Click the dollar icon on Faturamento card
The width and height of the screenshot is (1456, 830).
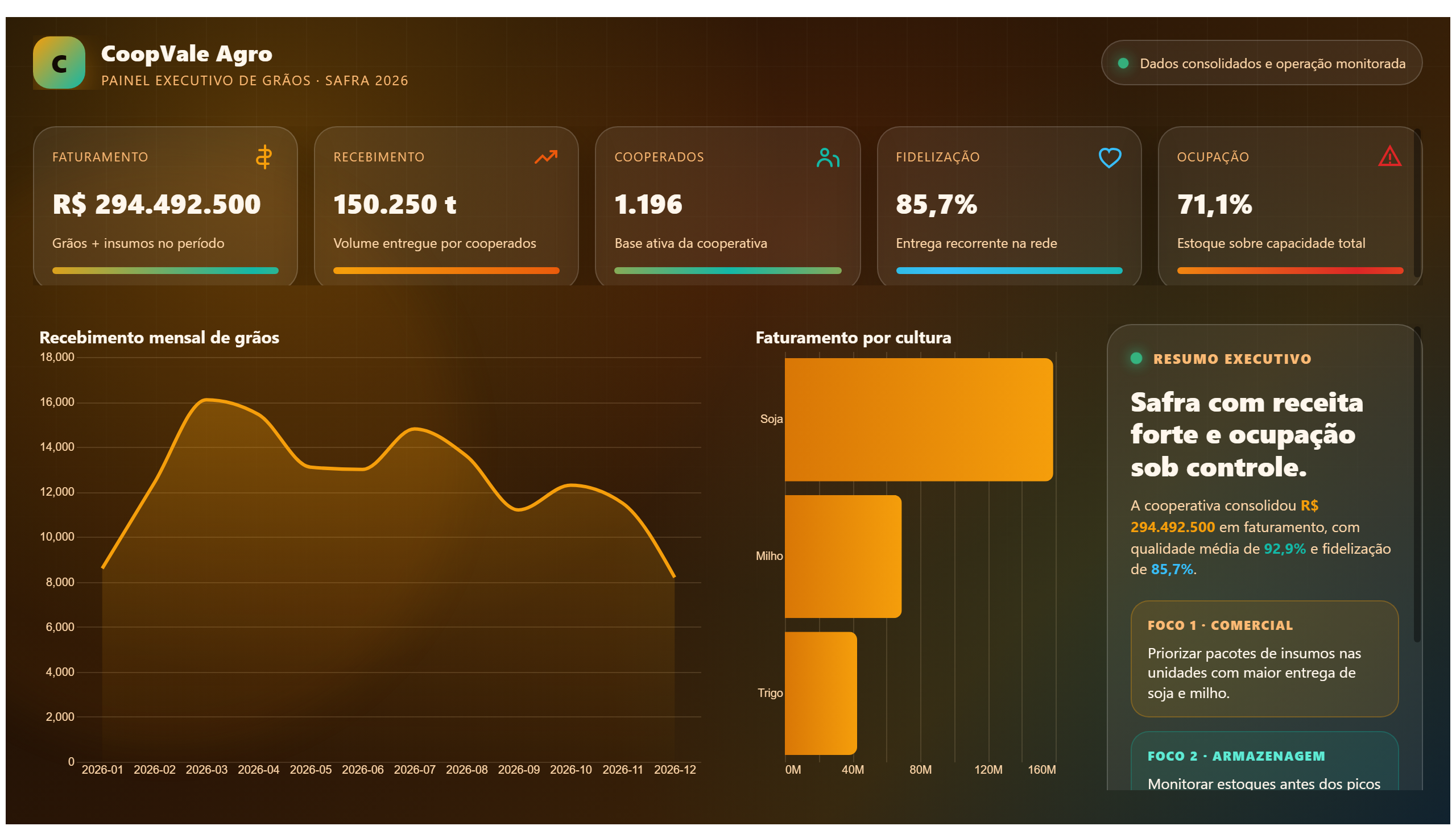[x=263, y=157]
